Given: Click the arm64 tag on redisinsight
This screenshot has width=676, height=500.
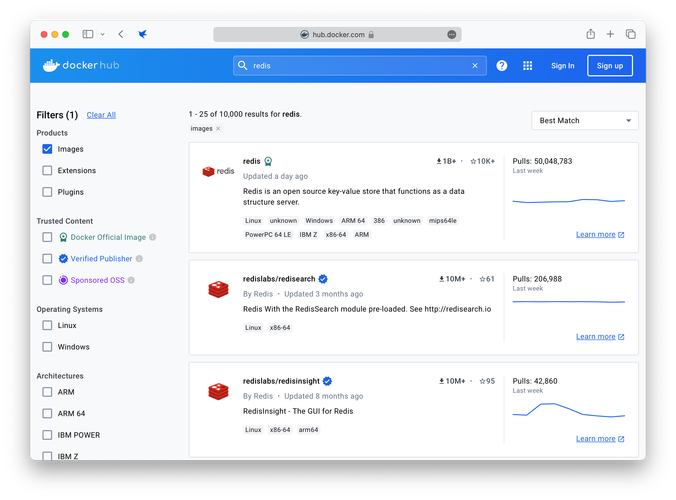Looking at the screenshot, I should 308,430.
